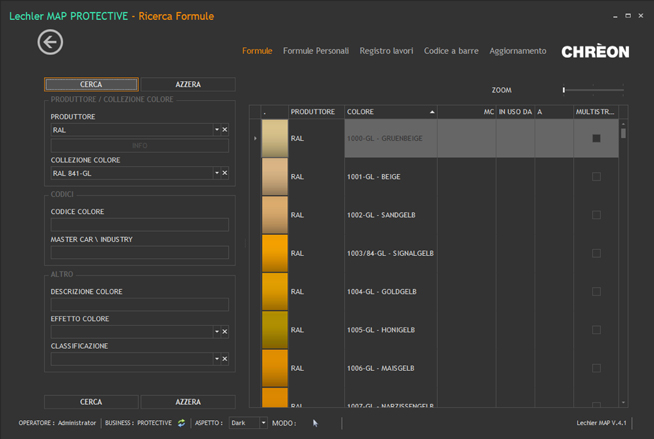Toggle Multistrato checkbox for 1003/84-GL Signalgelb

596,253
